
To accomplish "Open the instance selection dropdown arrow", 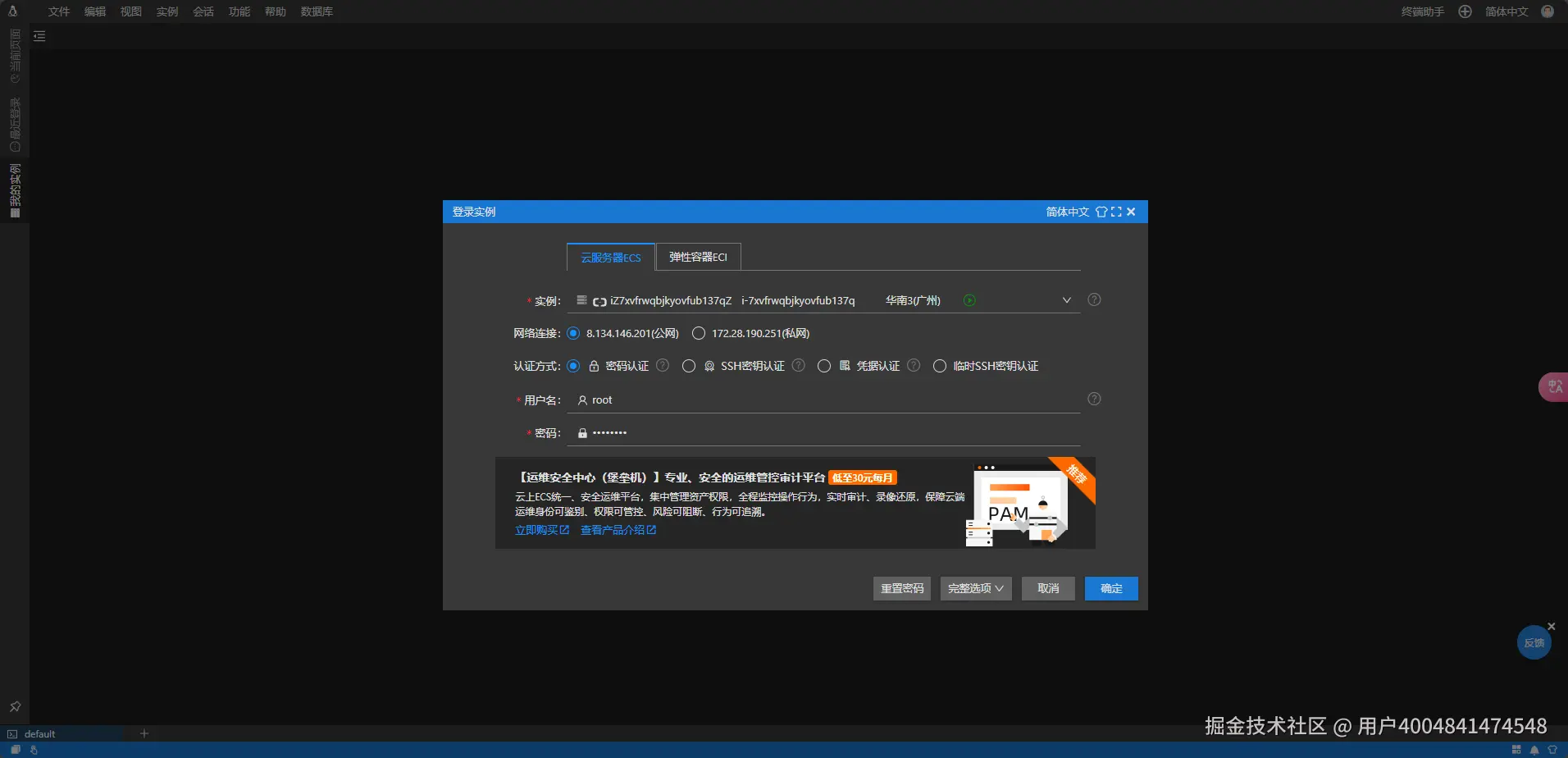I will click(1065, 300).
